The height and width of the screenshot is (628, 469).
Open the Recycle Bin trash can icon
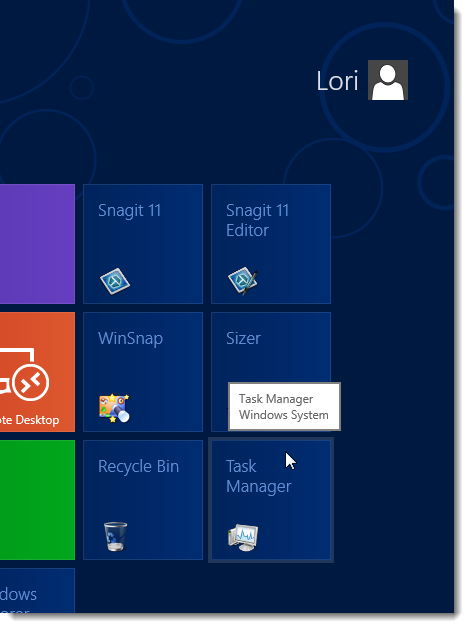[x=115, y=536]
